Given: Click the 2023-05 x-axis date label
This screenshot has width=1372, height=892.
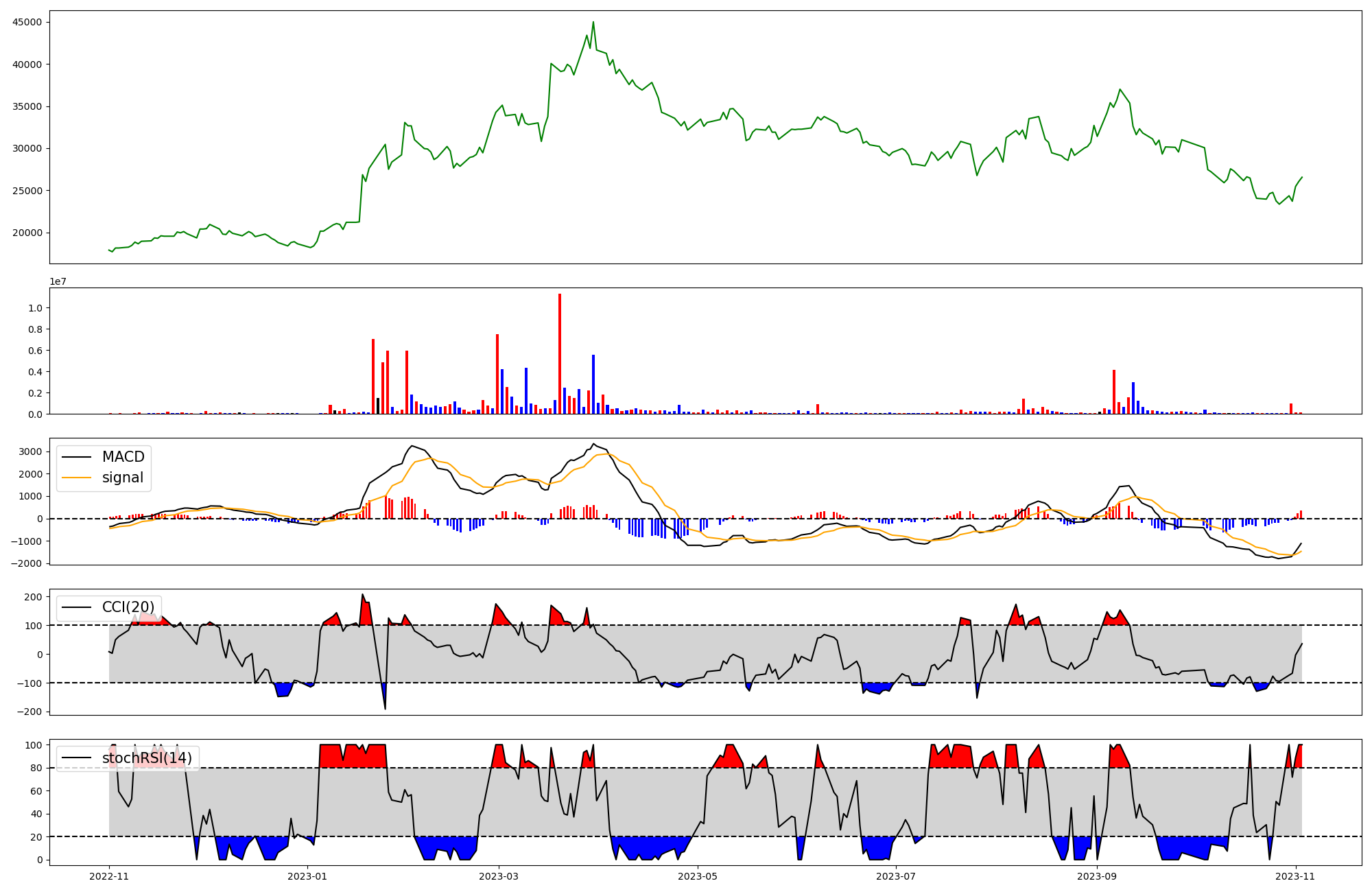Looking at the screenshot, I should pos(698,876).
